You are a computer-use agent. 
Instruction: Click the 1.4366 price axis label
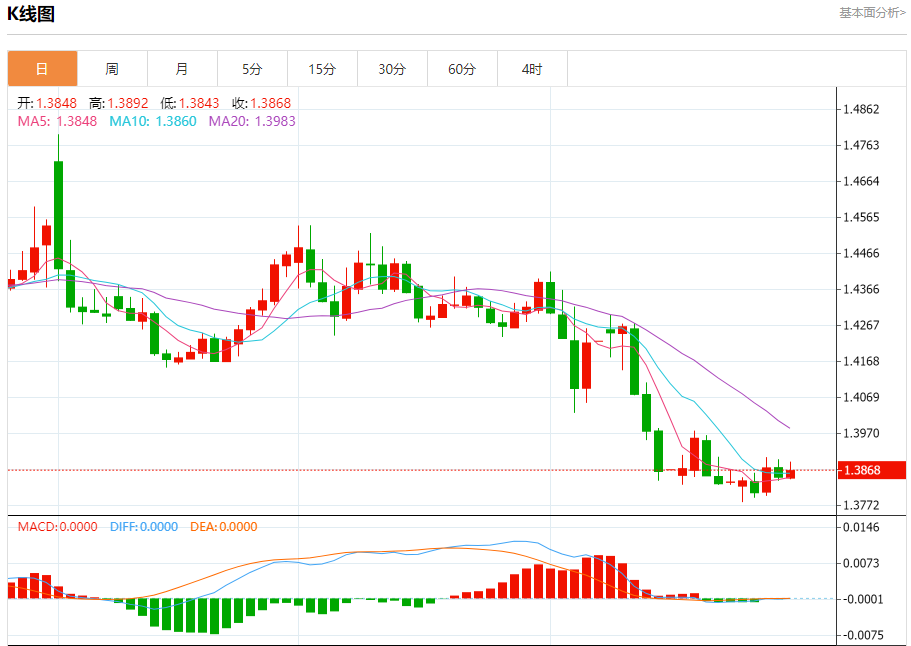862,289
